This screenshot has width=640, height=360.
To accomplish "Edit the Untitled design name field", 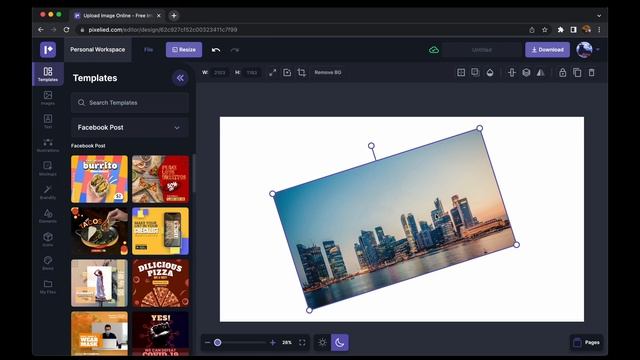I will pyautogui.click(x=482, y=50).
